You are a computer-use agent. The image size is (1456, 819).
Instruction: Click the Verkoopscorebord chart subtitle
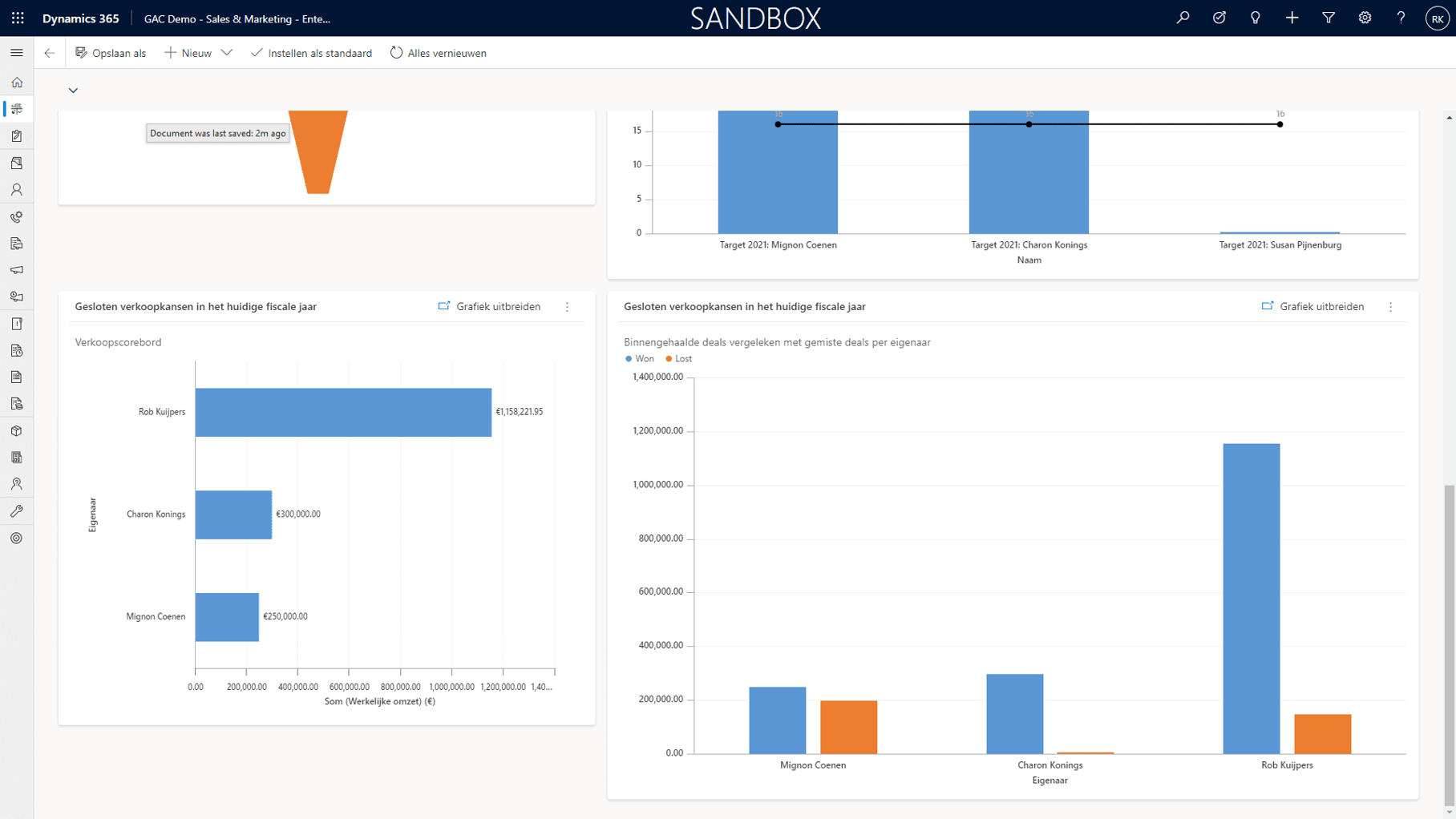(x=118, y=342)
